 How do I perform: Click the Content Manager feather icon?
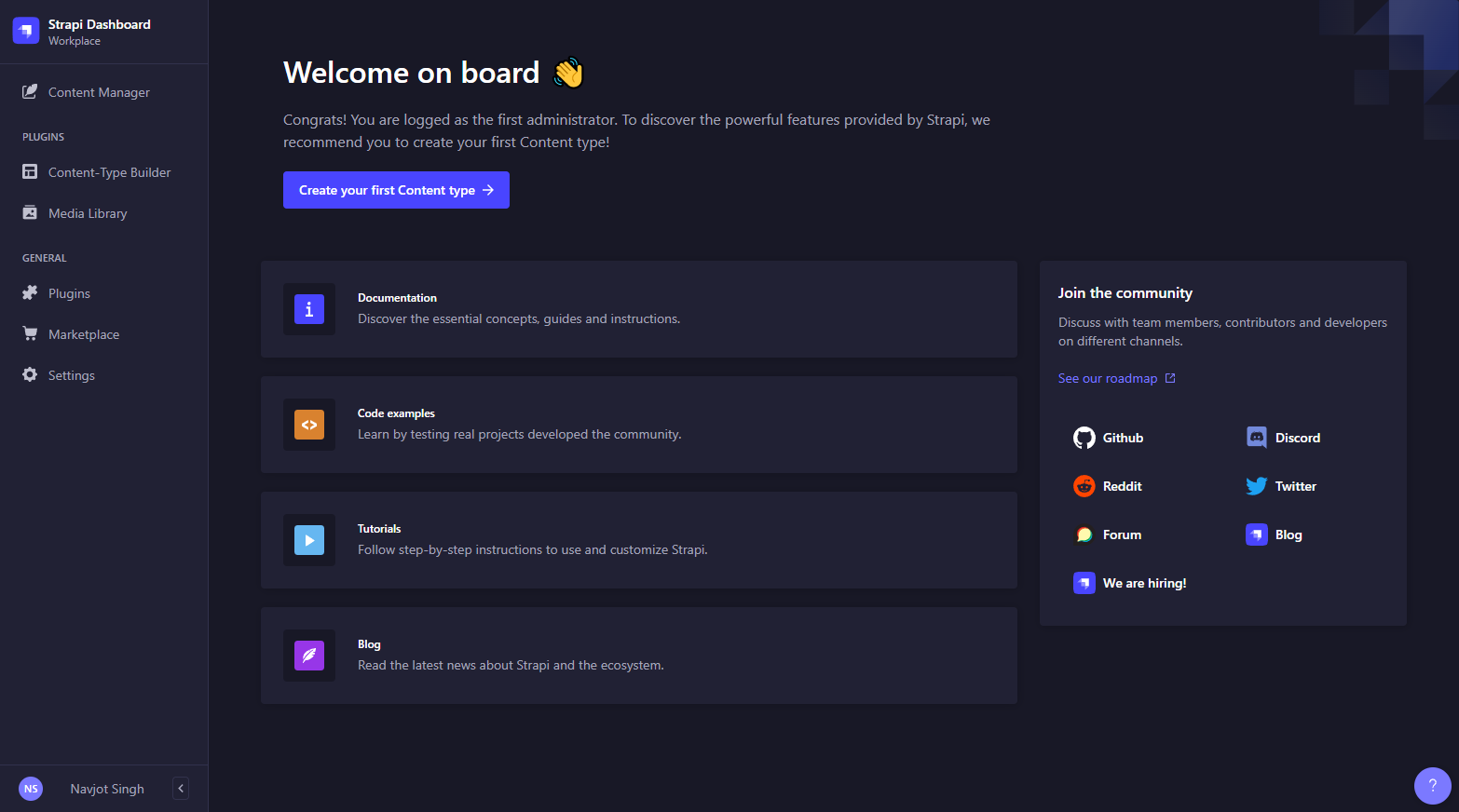(x=30, y=91)
